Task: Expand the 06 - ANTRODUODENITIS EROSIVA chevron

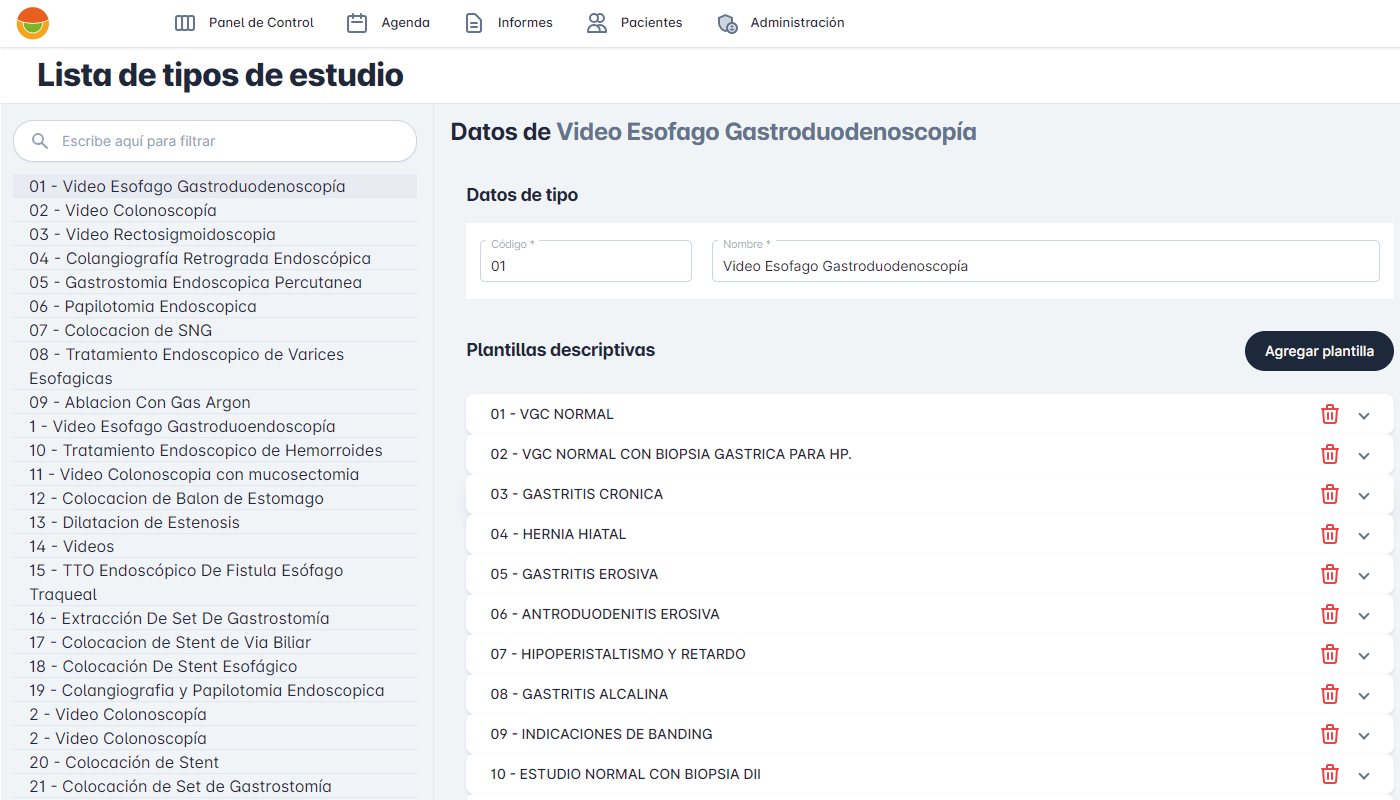Action: click(1364, 615)
